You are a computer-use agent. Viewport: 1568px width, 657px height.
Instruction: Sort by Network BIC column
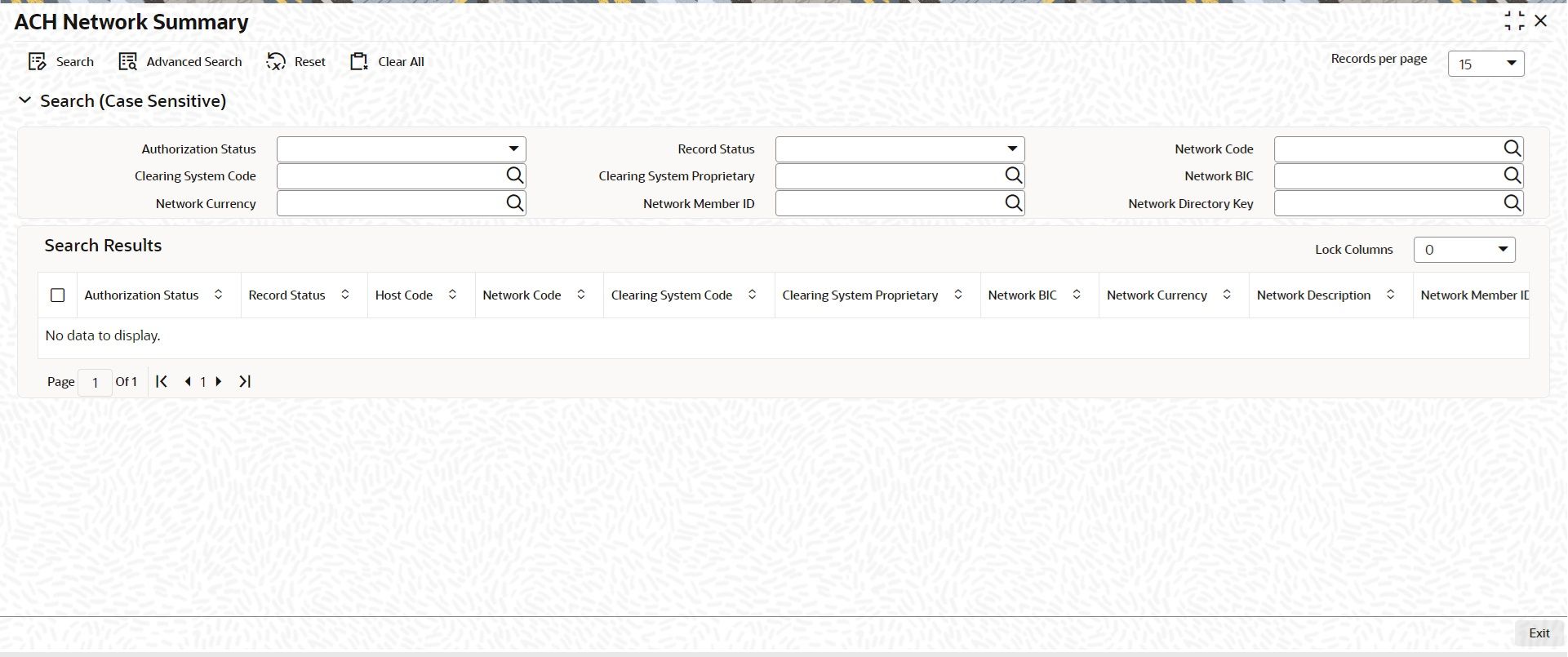(x=1077, y=295)
